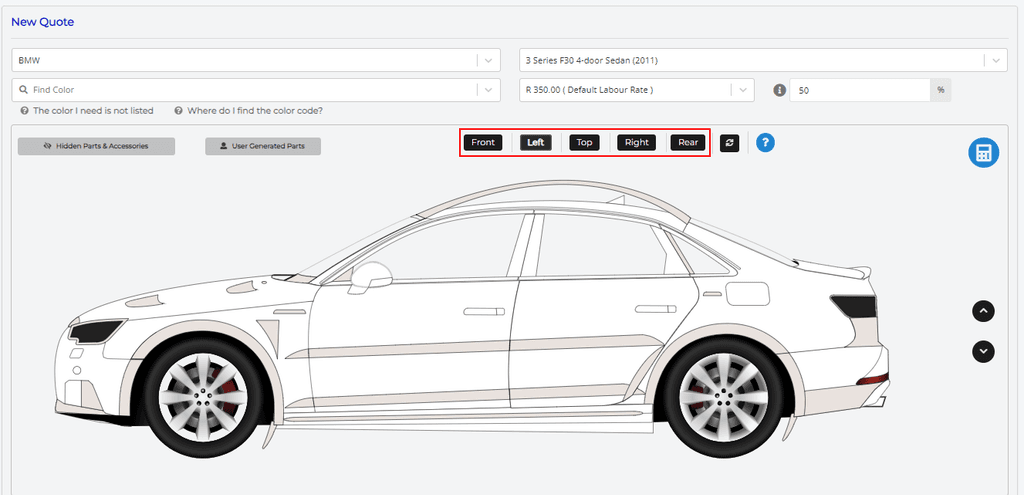
Task: Switch to the Front view
Action: (483, 142)
